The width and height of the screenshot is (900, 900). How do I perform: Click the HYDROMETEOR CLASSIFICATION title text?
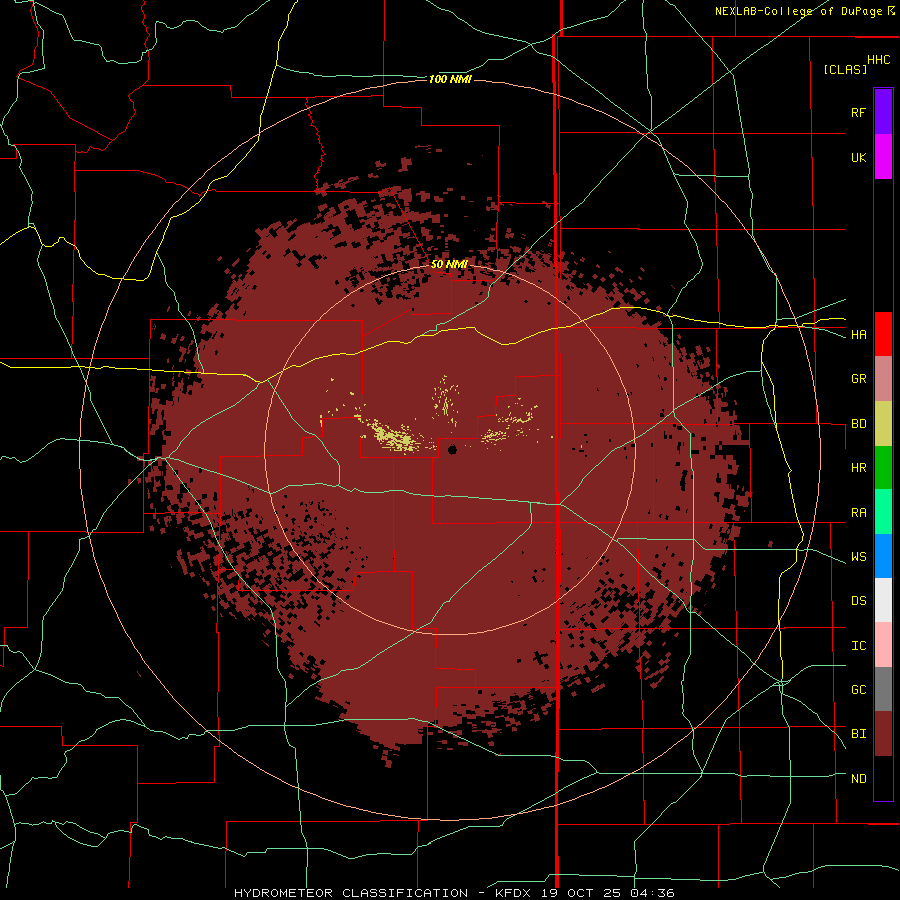351,893
